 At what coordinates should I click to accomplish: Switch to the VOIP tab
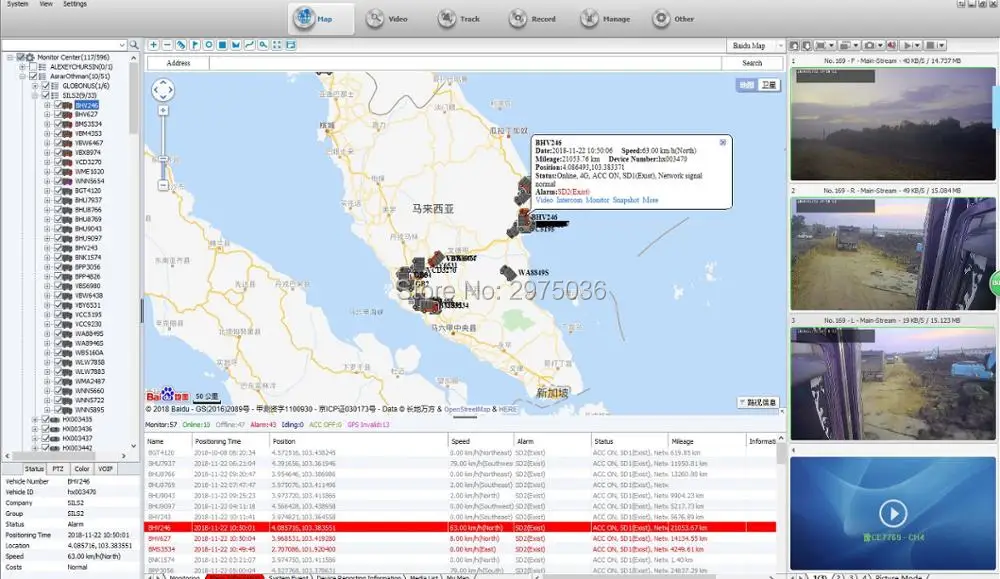[105, 469]
